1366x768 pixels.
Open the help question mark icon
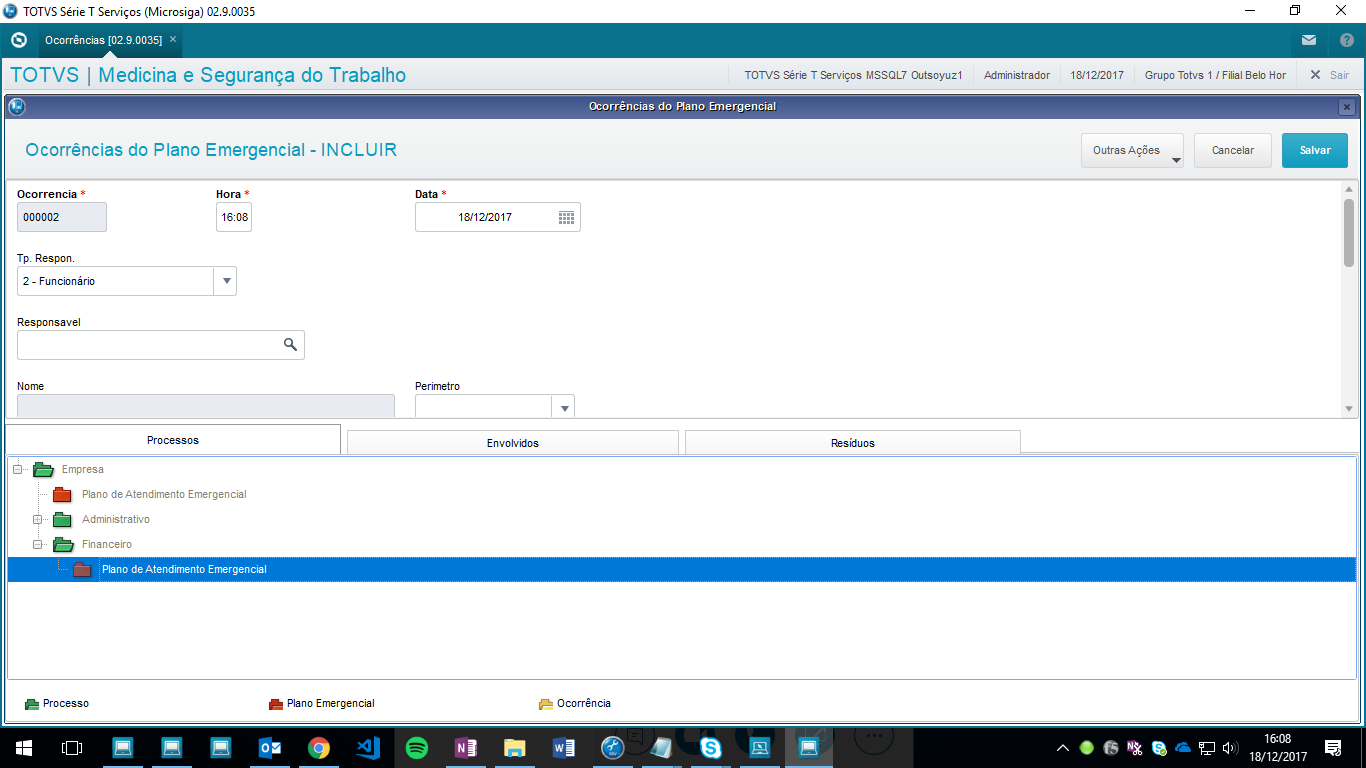[x=1346, y=40]
